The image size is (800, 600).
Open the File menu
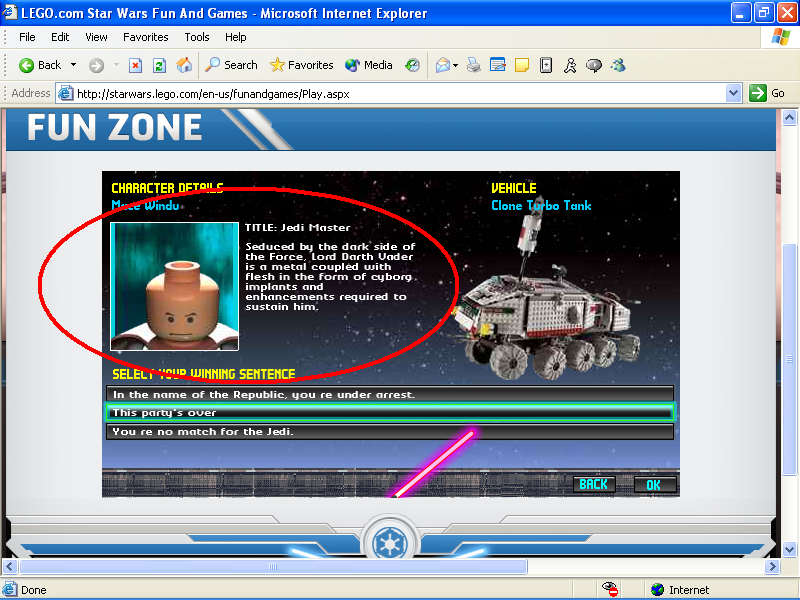coord(27,37)
